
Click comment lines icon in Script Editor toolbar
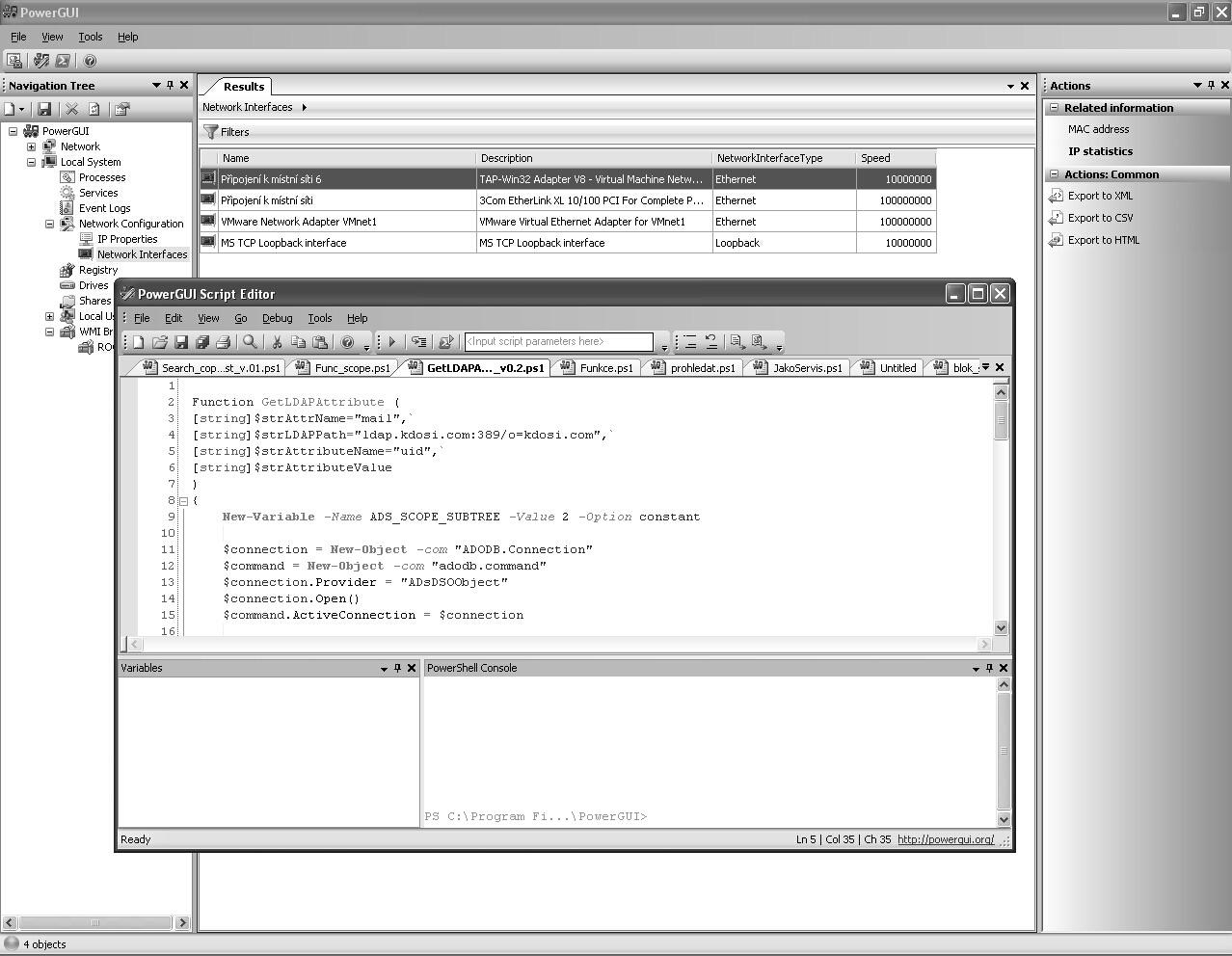pyautogui.click(x=737, y=341)
